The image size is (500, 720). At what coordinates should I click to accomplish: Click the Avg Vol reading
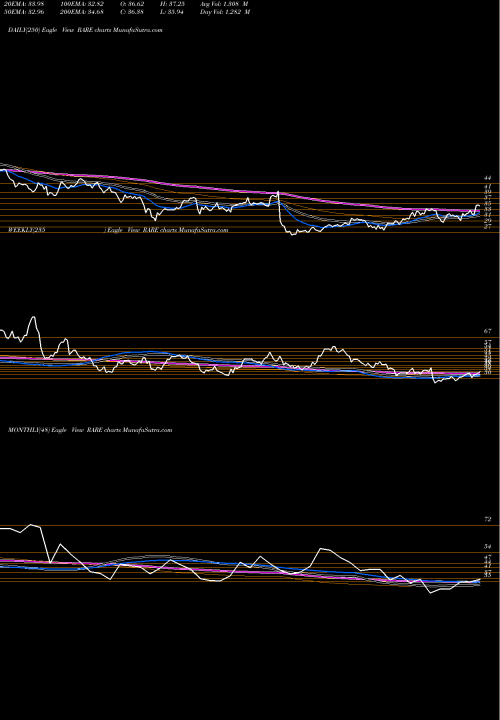(225, 4)
